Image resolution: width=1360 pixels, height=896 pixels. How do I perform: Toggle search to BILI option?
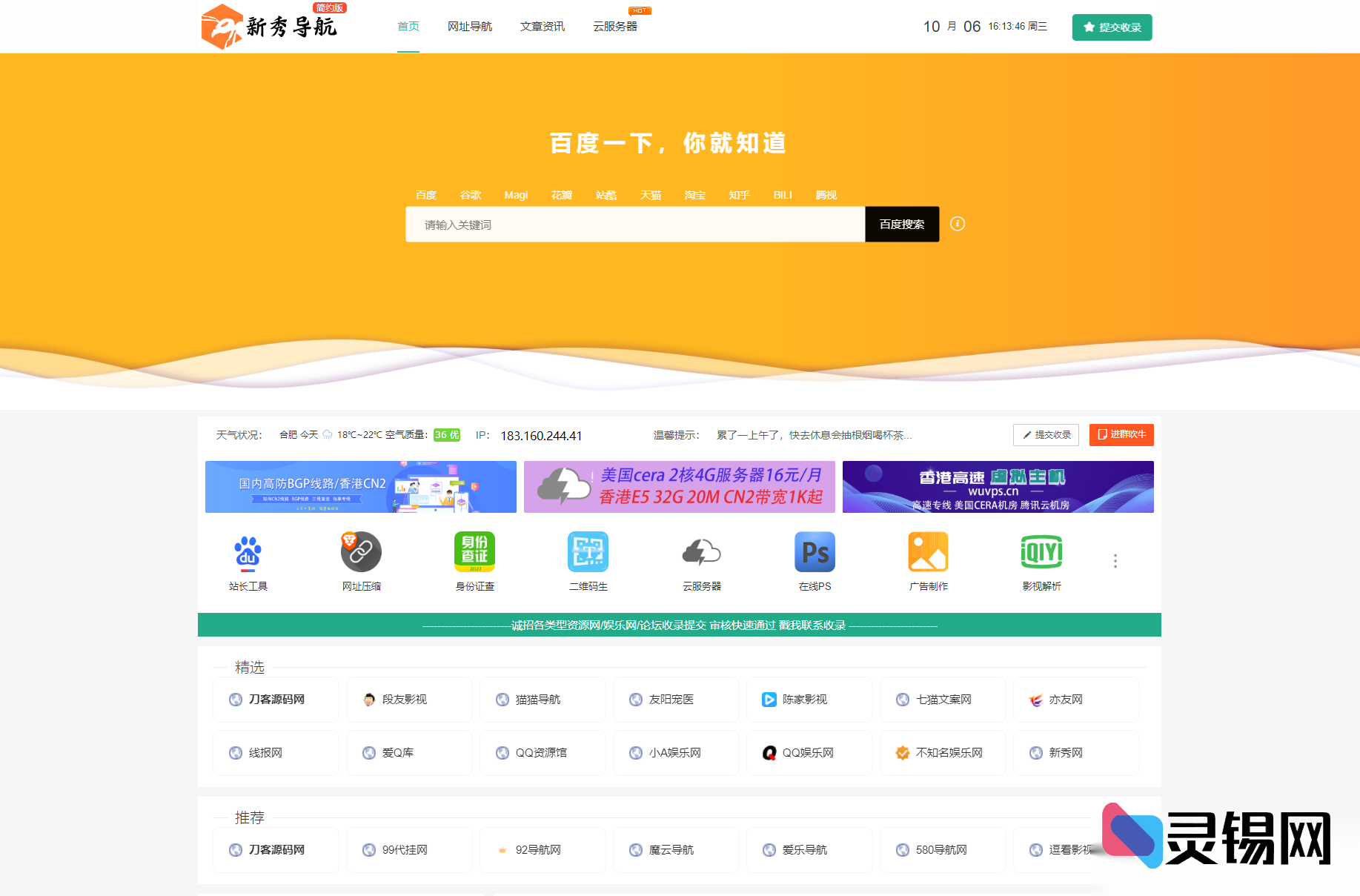tap(782, 195)
